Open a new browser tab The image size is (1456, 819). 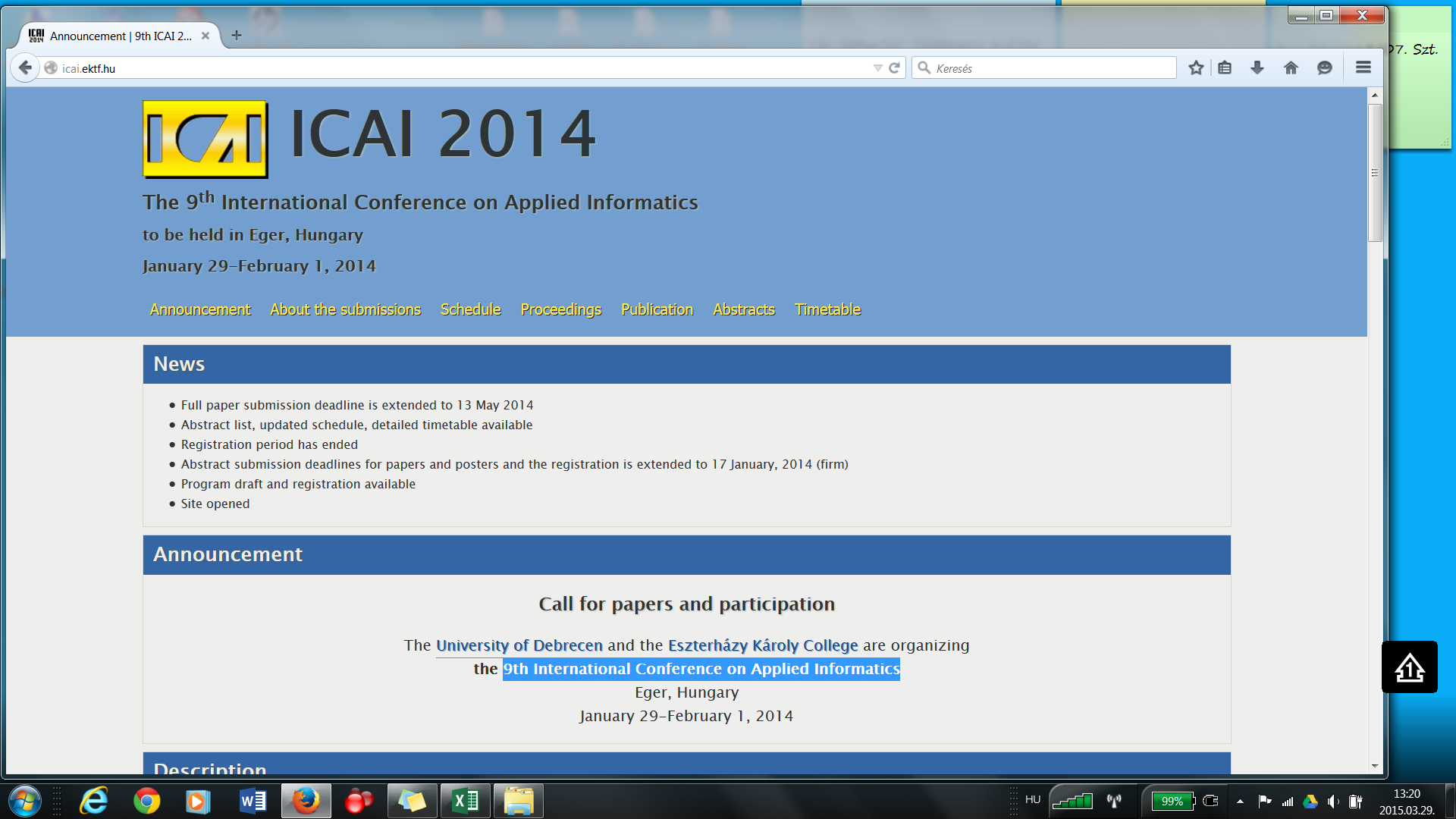(237, 36)
